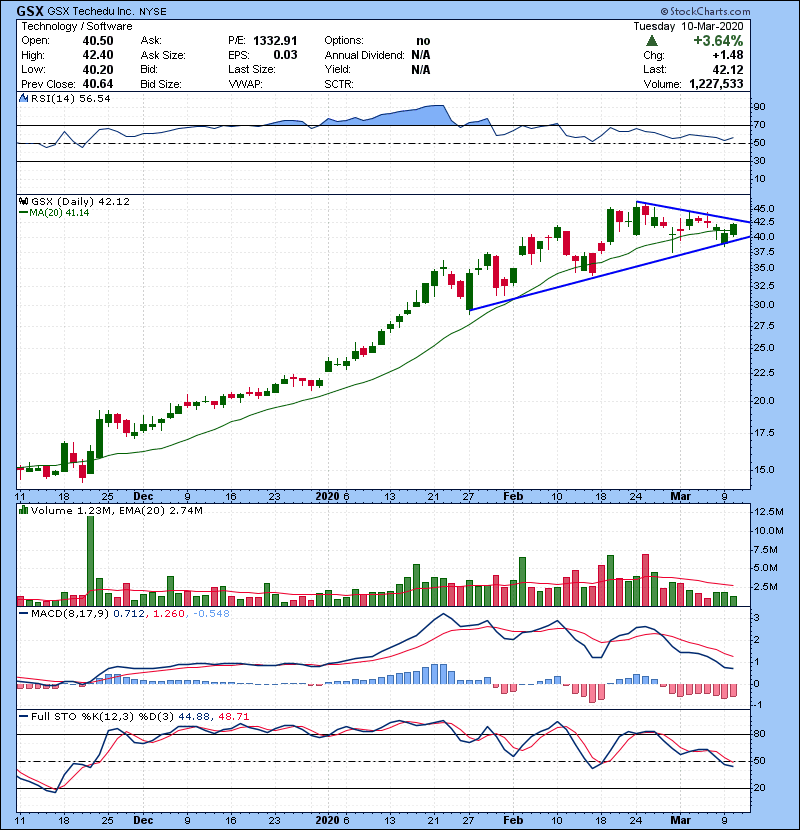The image size is (800, 830).
Task: Click the RSI 70 overbought level label
Action: pos(759,125)
